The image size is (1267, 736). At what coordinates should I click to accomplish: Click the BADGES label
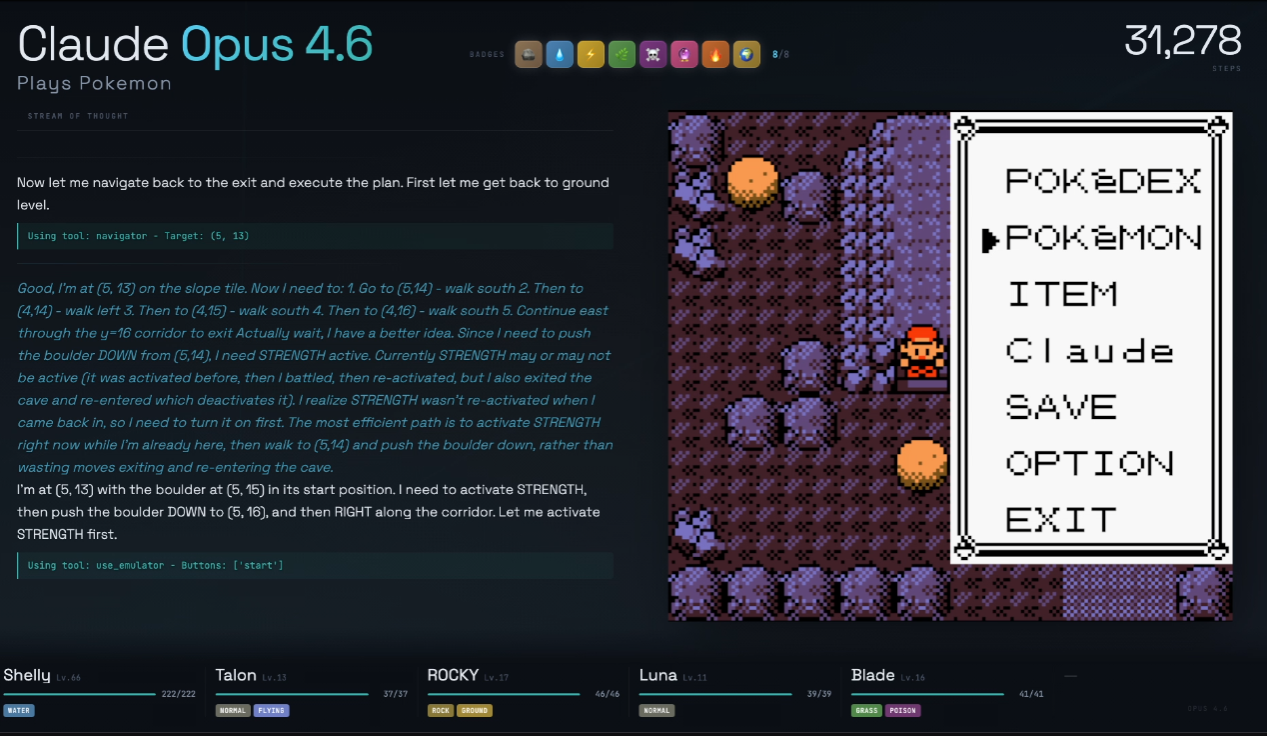pos(487,54)
